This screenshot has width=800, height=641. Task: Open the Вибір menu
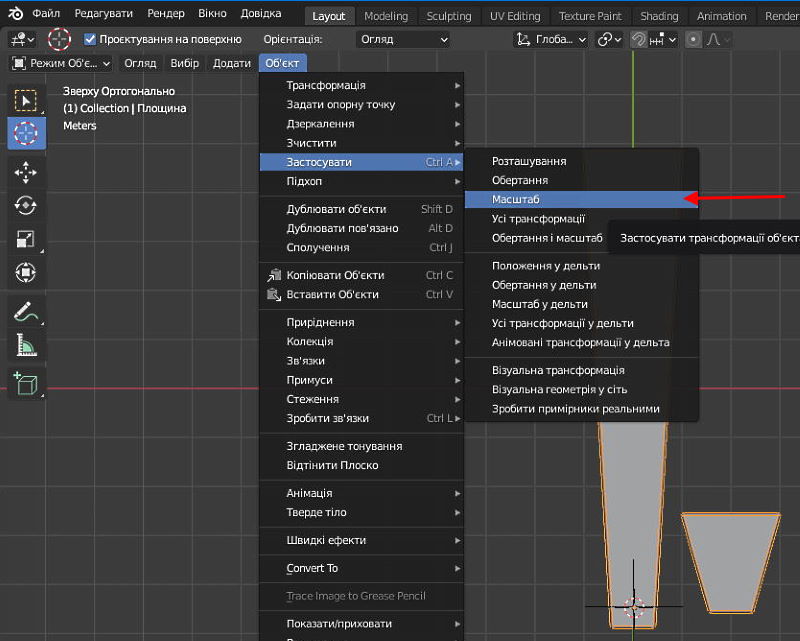point(185,63)
